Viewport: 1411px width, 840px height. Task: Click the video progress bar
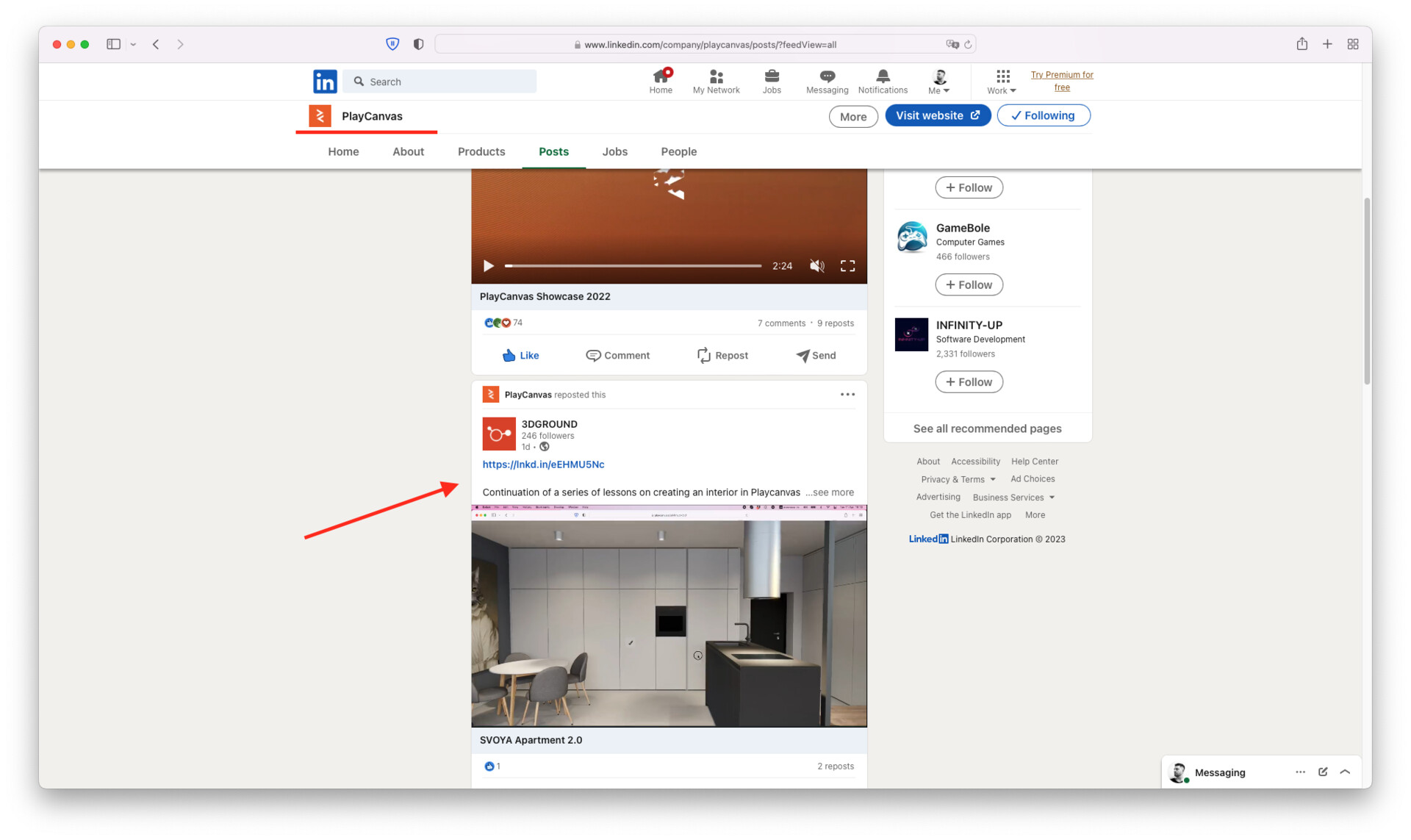[633, 266]
